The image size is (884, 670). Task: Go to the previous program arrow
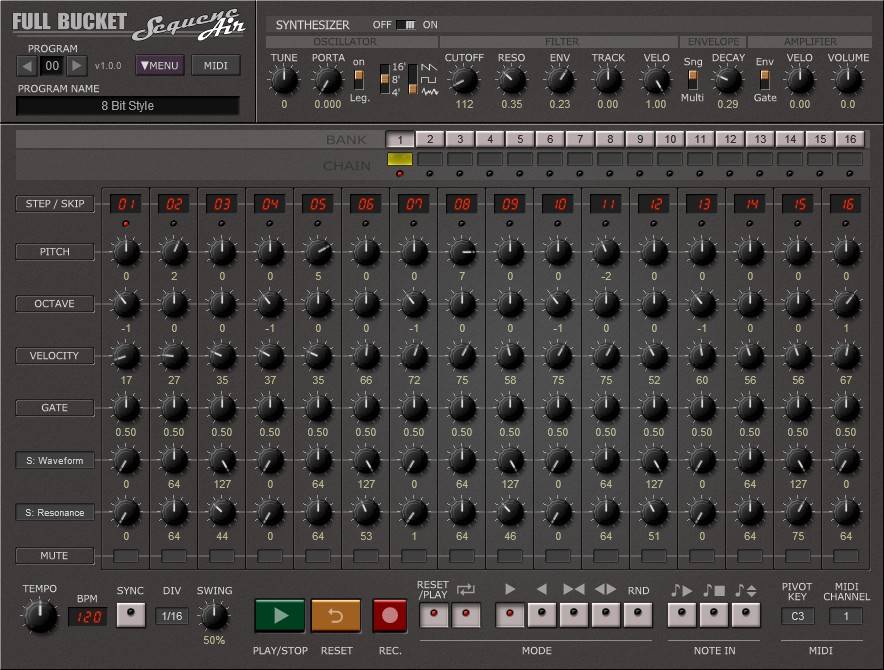[28, 66]
